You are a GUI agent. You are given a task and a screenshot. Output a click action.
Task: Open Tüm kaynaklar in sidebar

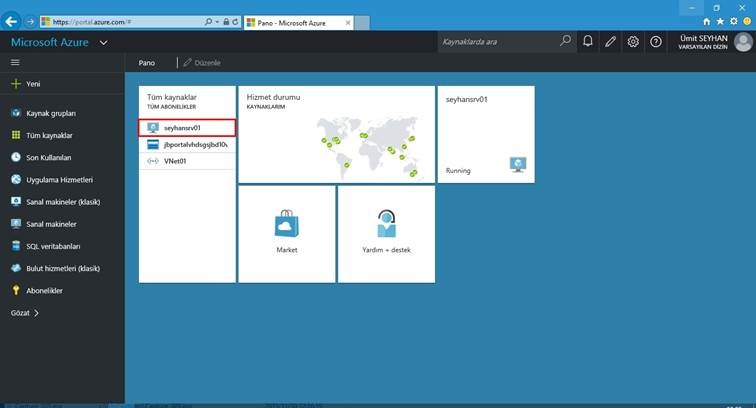(62, 136)
